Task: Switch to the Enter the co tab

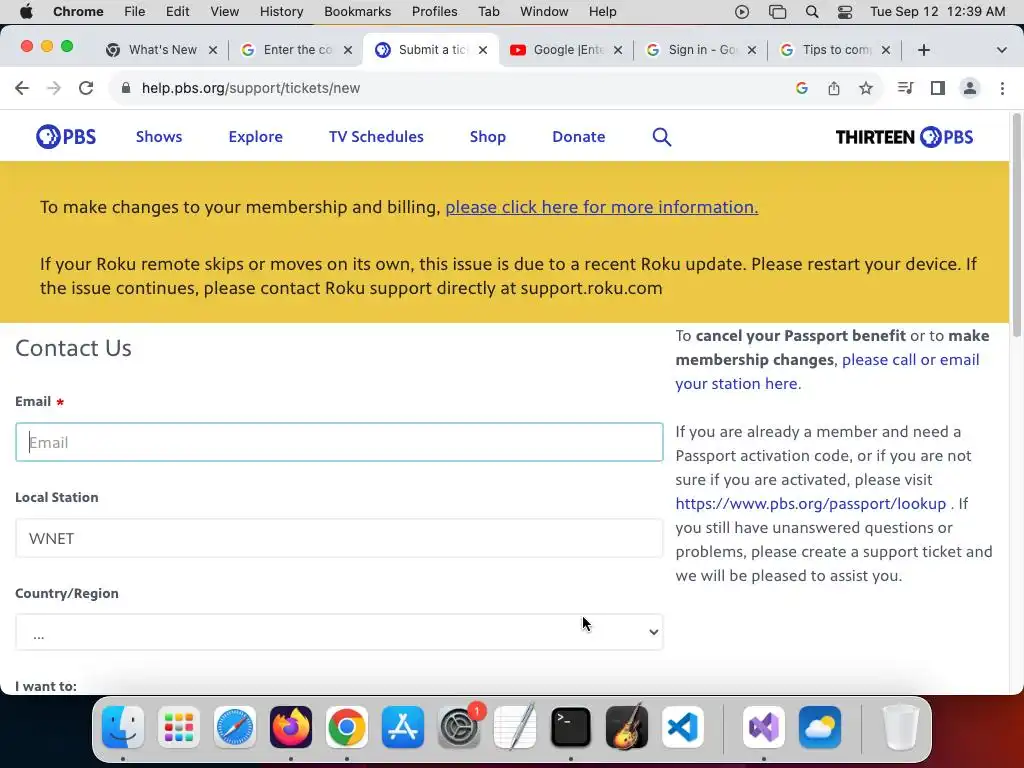Action: pos(297,50)
